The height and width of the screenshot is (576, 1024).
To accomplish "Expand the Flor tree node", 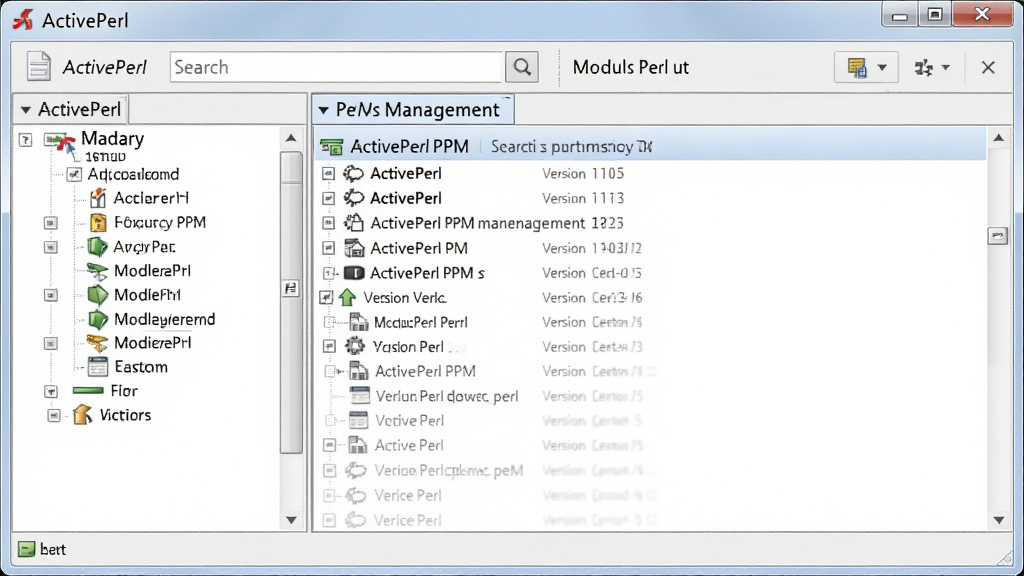I will click(51, 391).
